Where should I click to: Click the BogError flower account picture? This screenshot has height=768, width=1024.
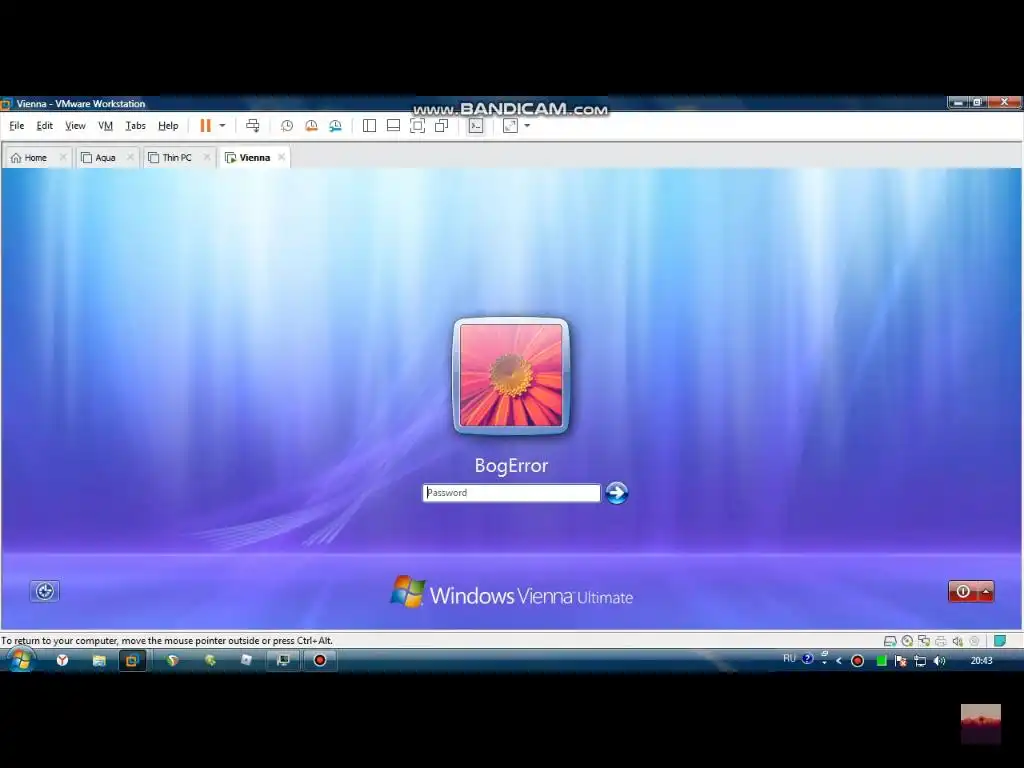511,376
